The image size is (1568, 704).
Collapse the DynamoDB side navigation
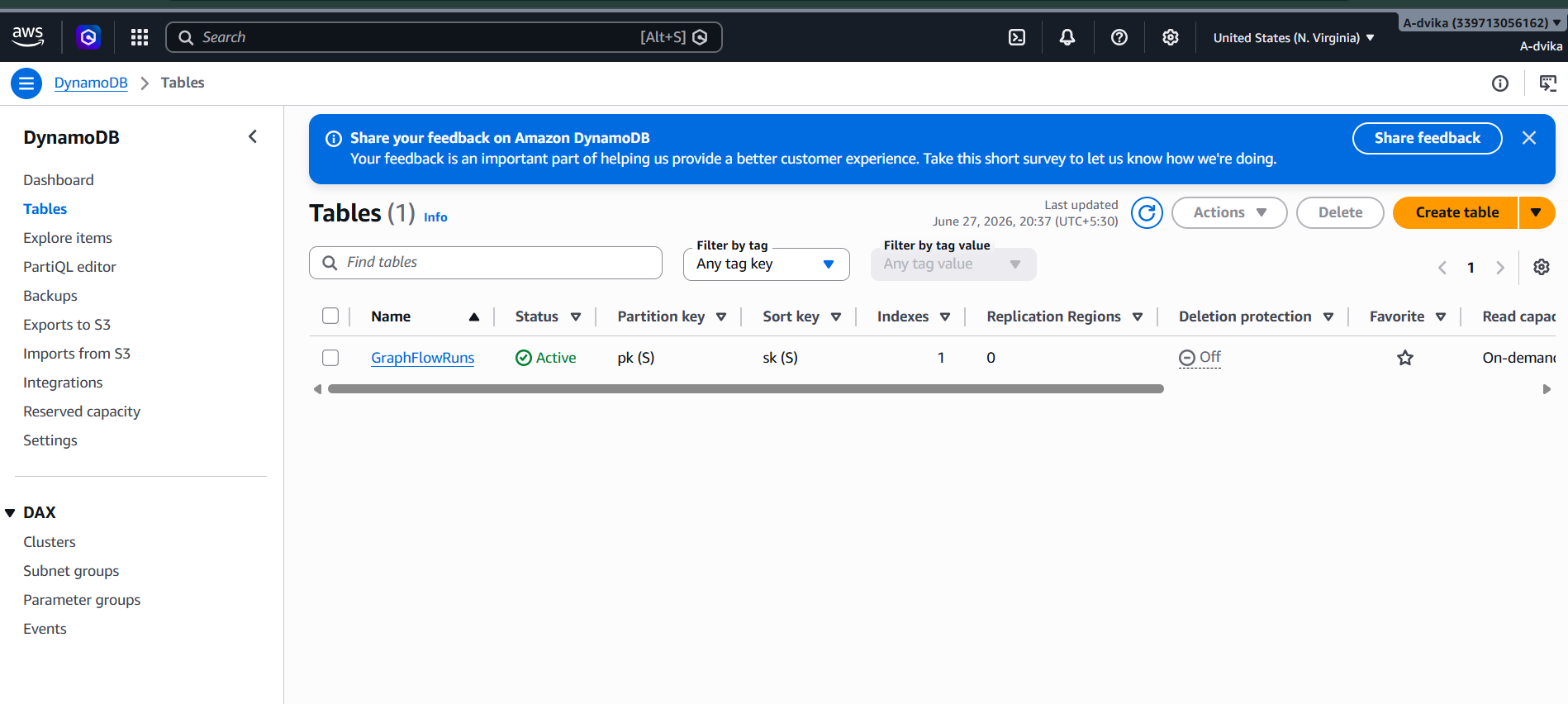tap(253, 136)
